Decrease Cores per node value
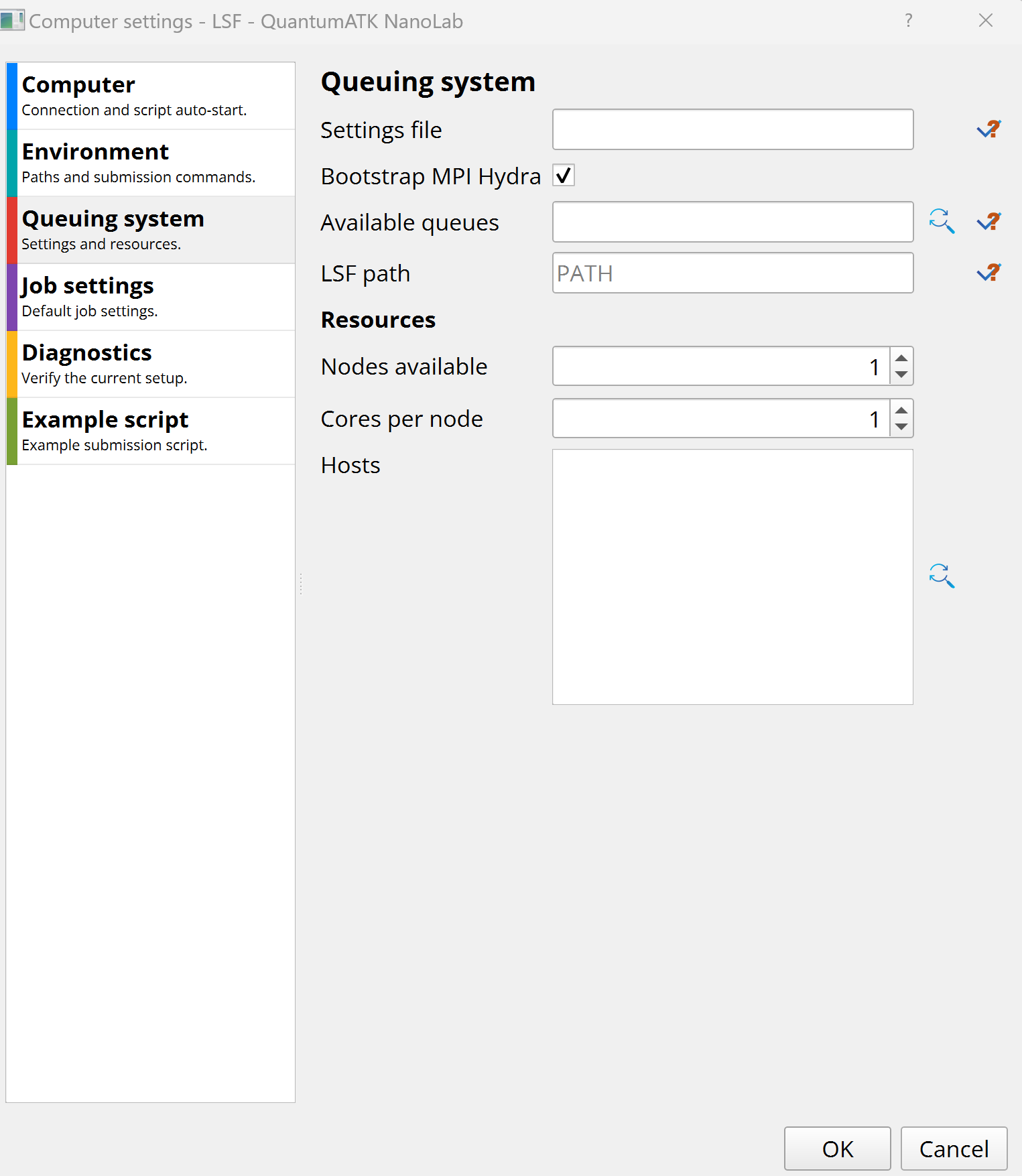Viewport: 1022px width, 1176px height. (901, 427)
